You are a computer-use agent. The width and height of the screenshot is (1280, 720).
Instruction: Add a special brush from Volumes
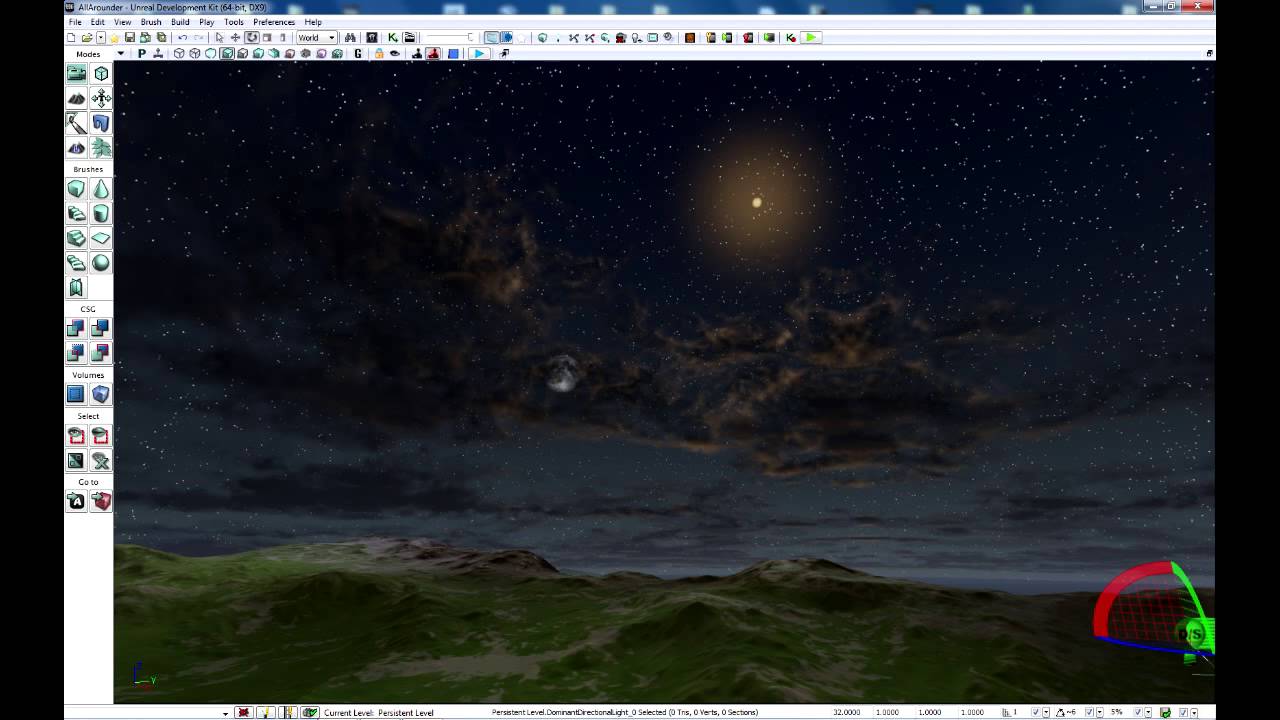point(76,394)
